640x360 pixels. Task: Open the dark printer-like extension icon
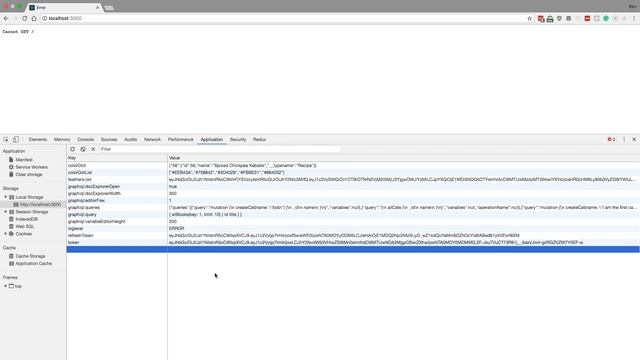click(x=550, y=19)
